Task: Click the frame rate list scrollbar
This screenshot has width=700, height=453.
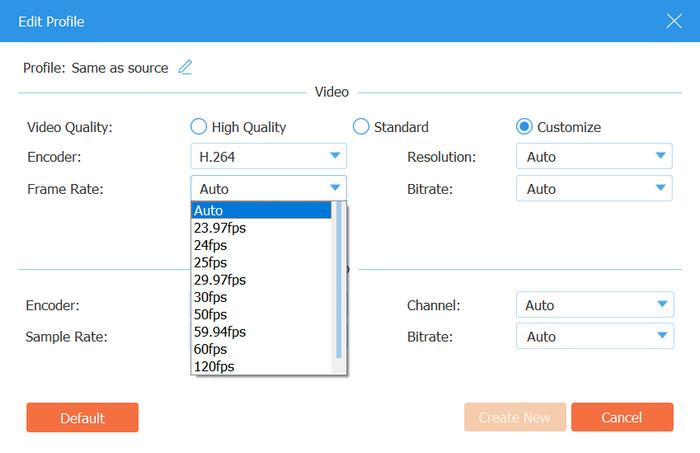Action: click(x=339, y=280)
